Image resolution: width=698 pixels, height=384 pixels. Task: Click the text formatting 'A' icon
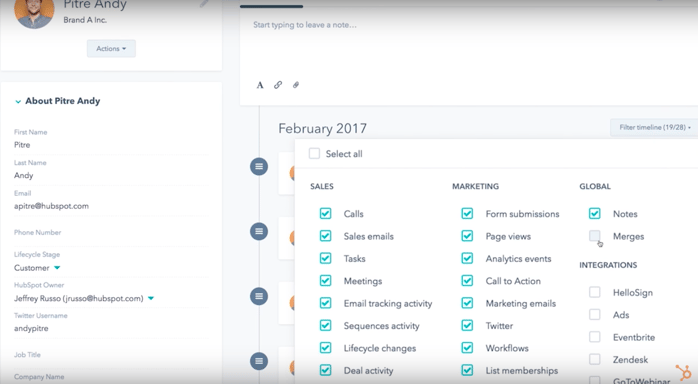point(260,85)
